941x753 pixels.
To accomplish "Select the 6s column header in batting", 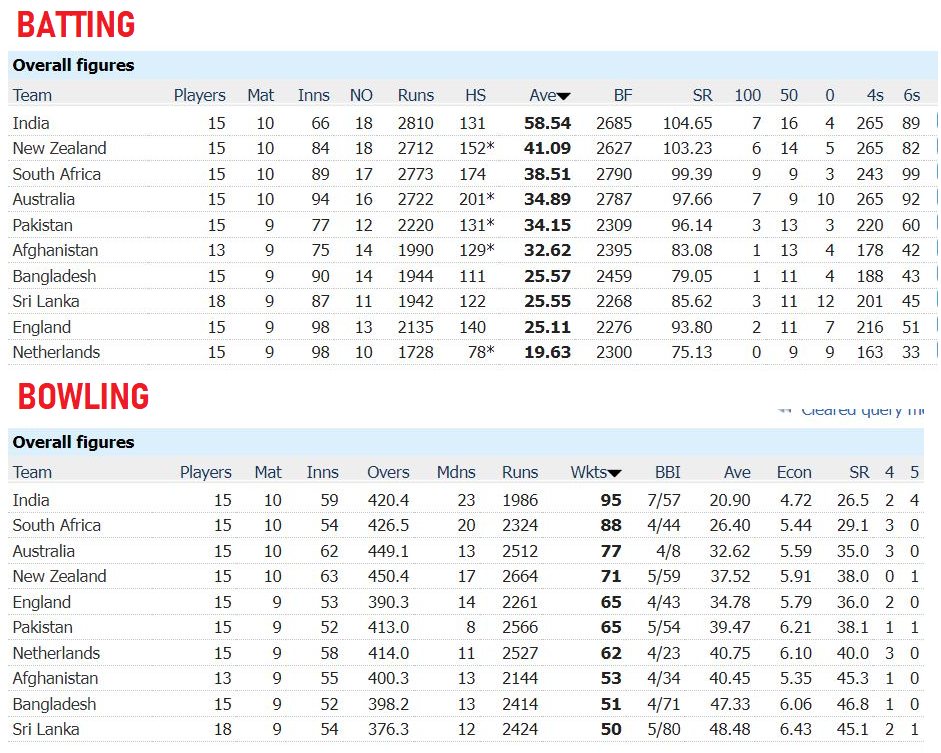I will point(911,96).
